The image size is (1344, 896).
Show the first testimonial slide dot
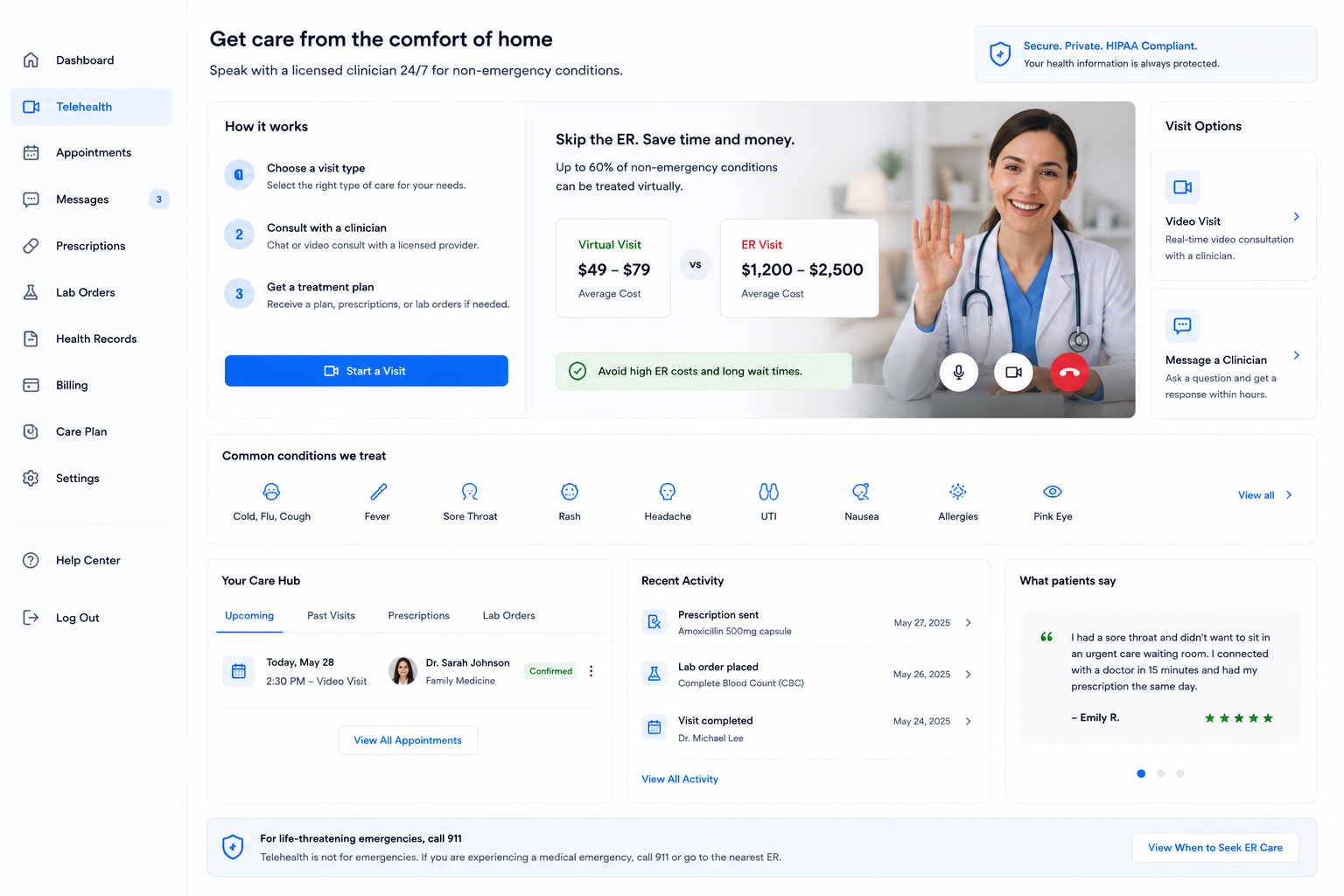click(x=1141, y=773)
